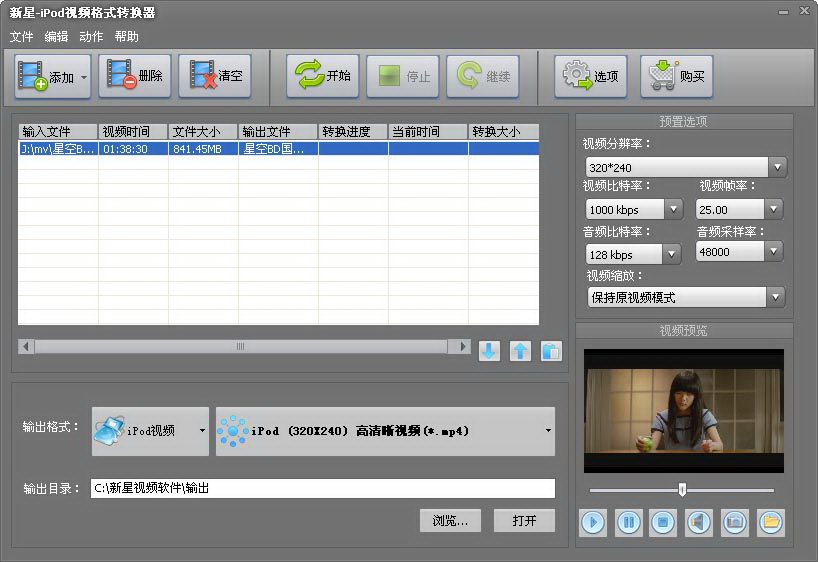Pause the video preview
Image resolution: width=818 pixels, height=562 pixels.
(x=628, y=522)
